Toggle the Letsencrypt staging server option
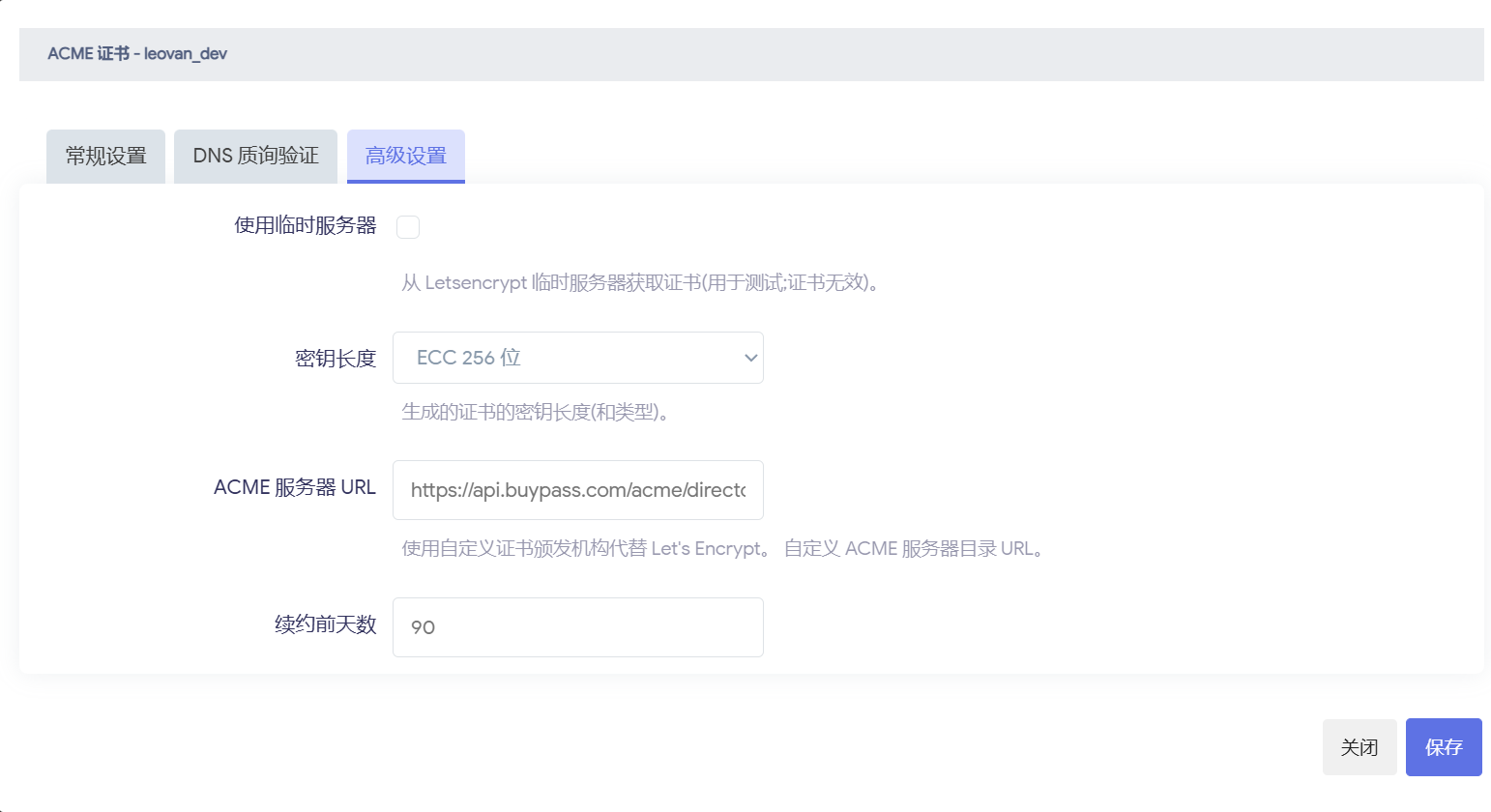This screenshot has height=812, width=1491. pyautogui.click(x=408, y=226)
